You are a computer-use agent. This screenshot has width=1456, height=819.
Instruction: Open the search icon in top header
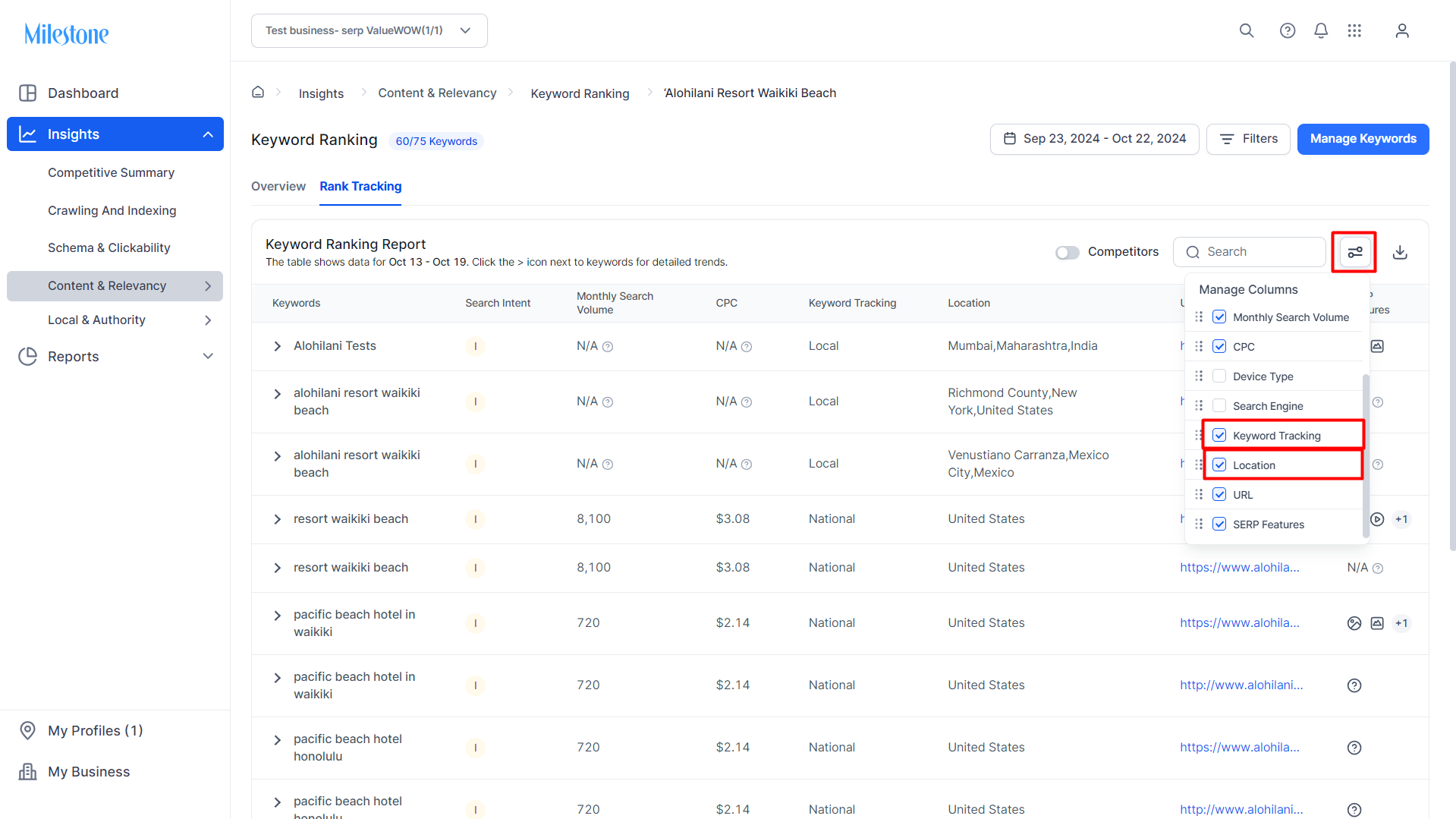1247,30
